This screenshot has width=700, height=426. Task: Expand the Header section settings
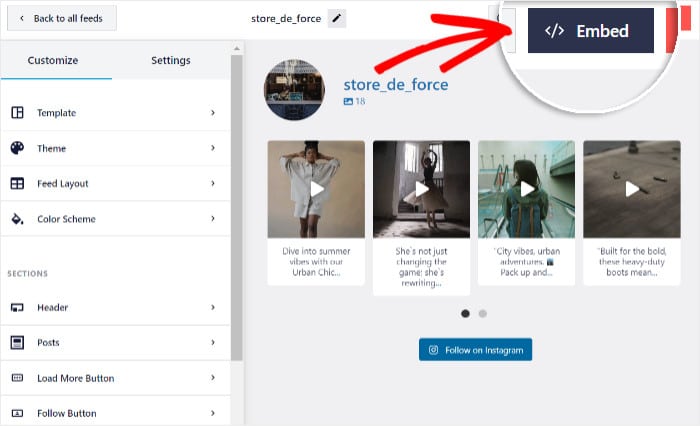pyautogui.click(x=213, y=307)
